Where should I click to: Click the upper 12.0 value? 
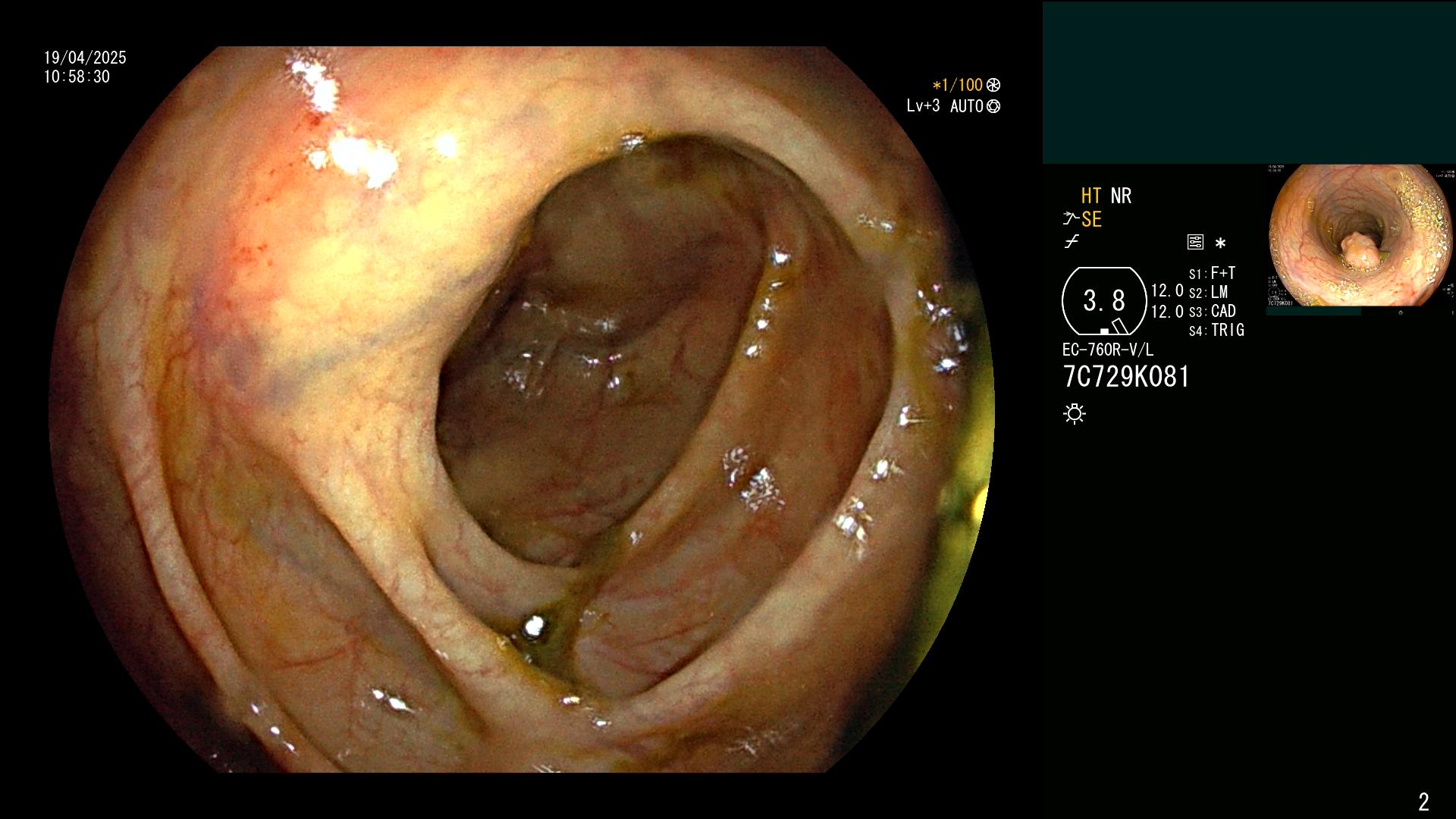1167,291
